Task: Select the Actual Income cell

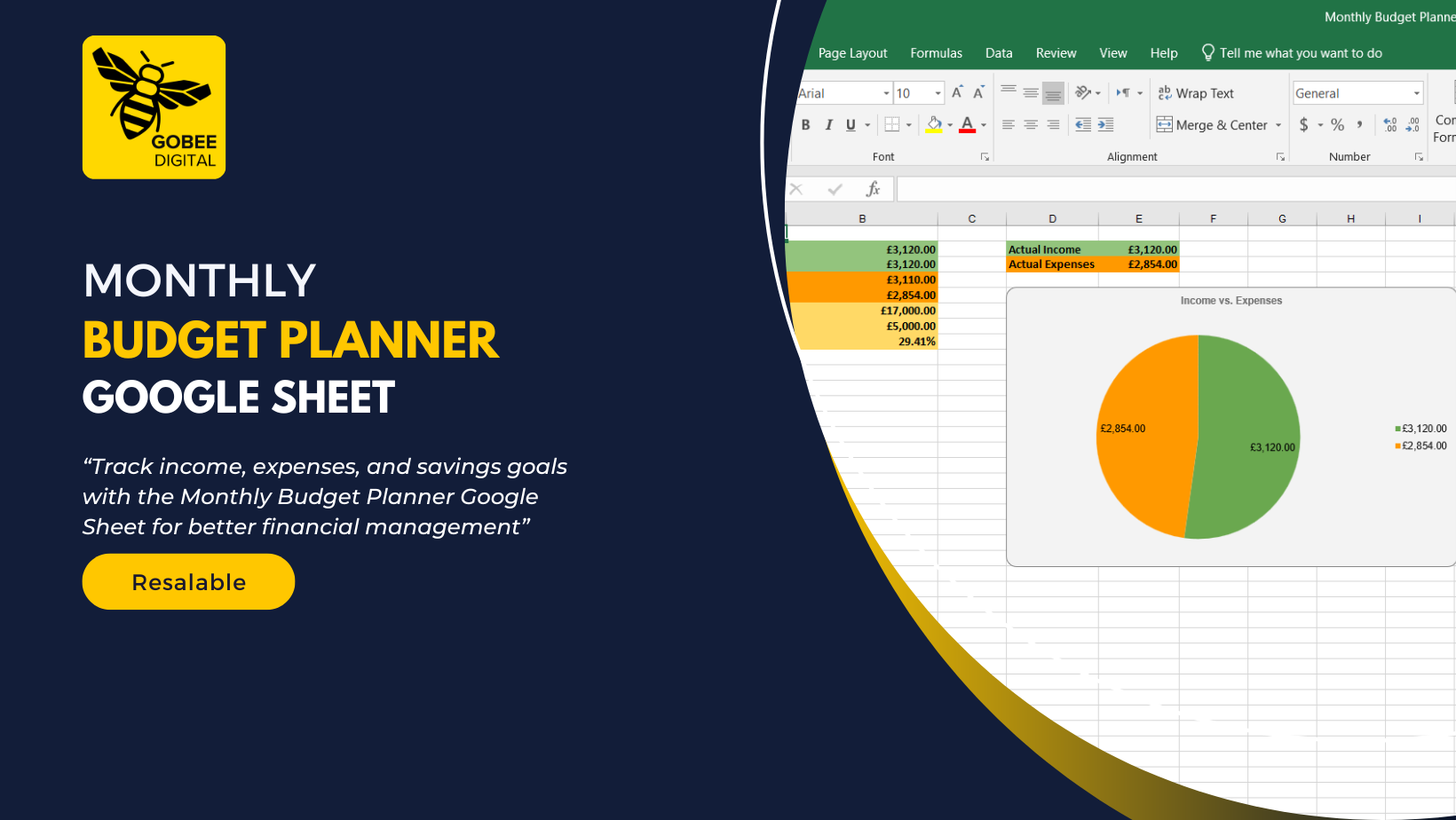Action: pos(1052,249)
